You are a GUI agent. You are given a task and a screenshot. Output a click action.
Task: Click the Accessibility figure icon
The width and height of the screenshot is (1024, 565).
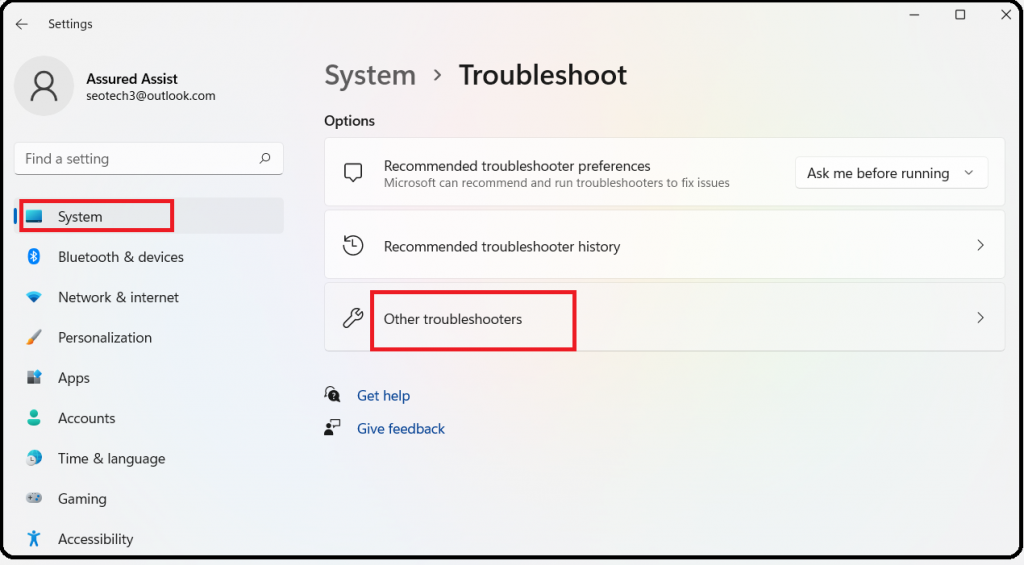pyautogui.click(x=34, y=538)
